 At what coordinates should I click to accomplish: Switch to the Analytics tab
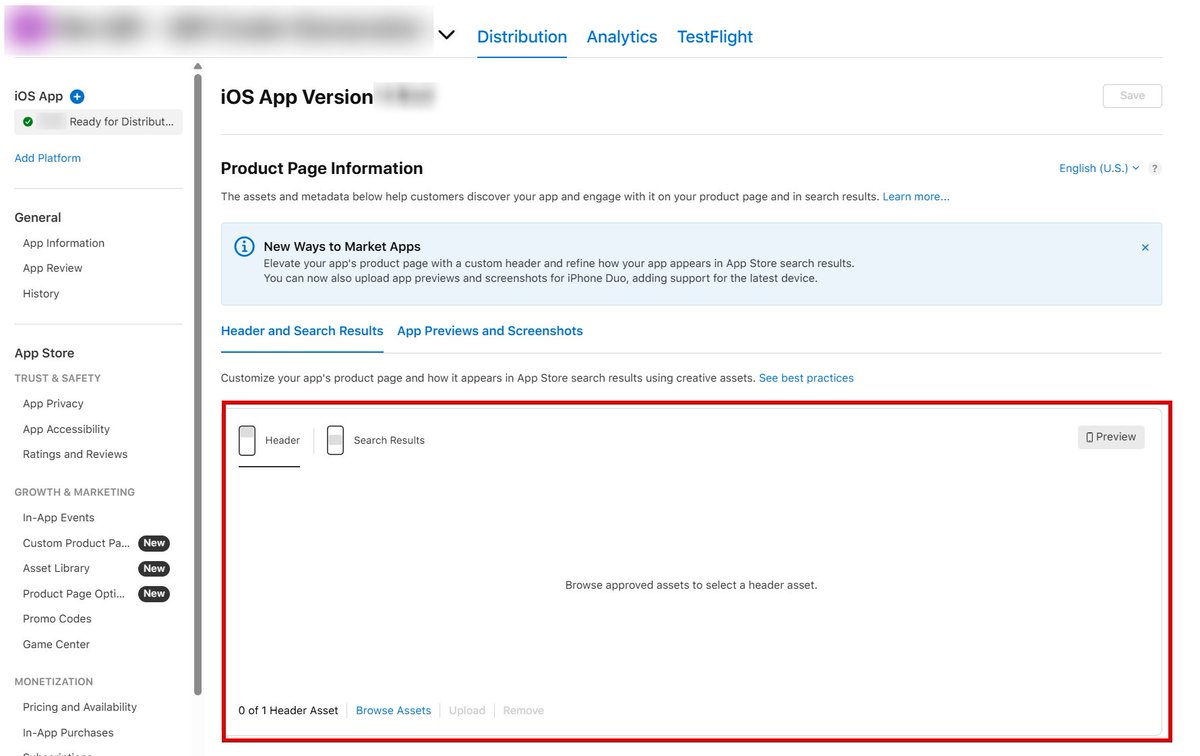tap(622, 37)
